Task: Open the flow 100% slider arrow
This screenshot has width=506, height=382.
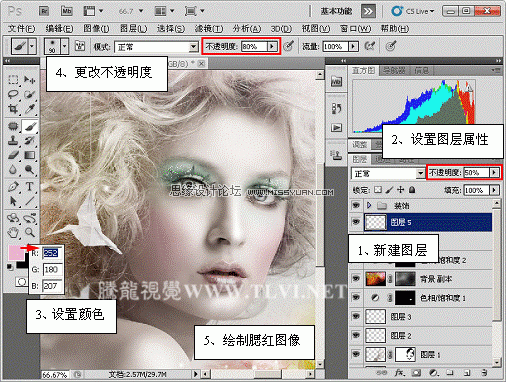Action: point(353,46)
